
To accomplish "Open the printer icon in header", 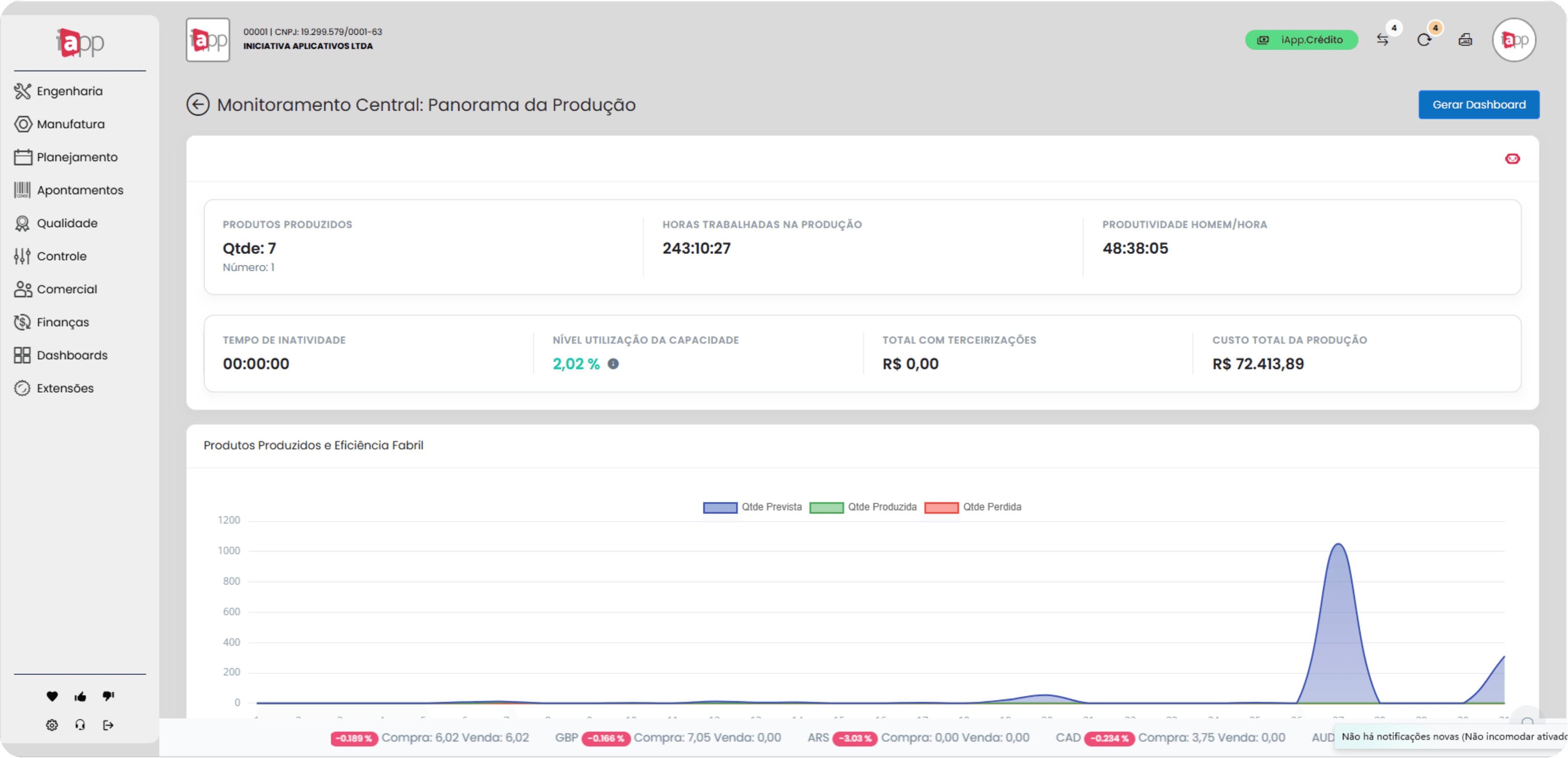I will (1465, 40).
